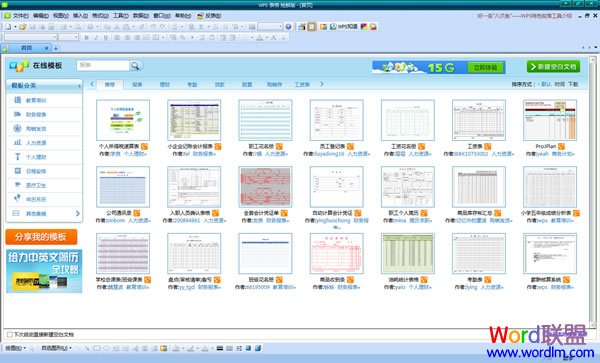This screenshot has width=600, height=363.
Task: Open the 编辑 menu
Action: click(x=41, y=16)
